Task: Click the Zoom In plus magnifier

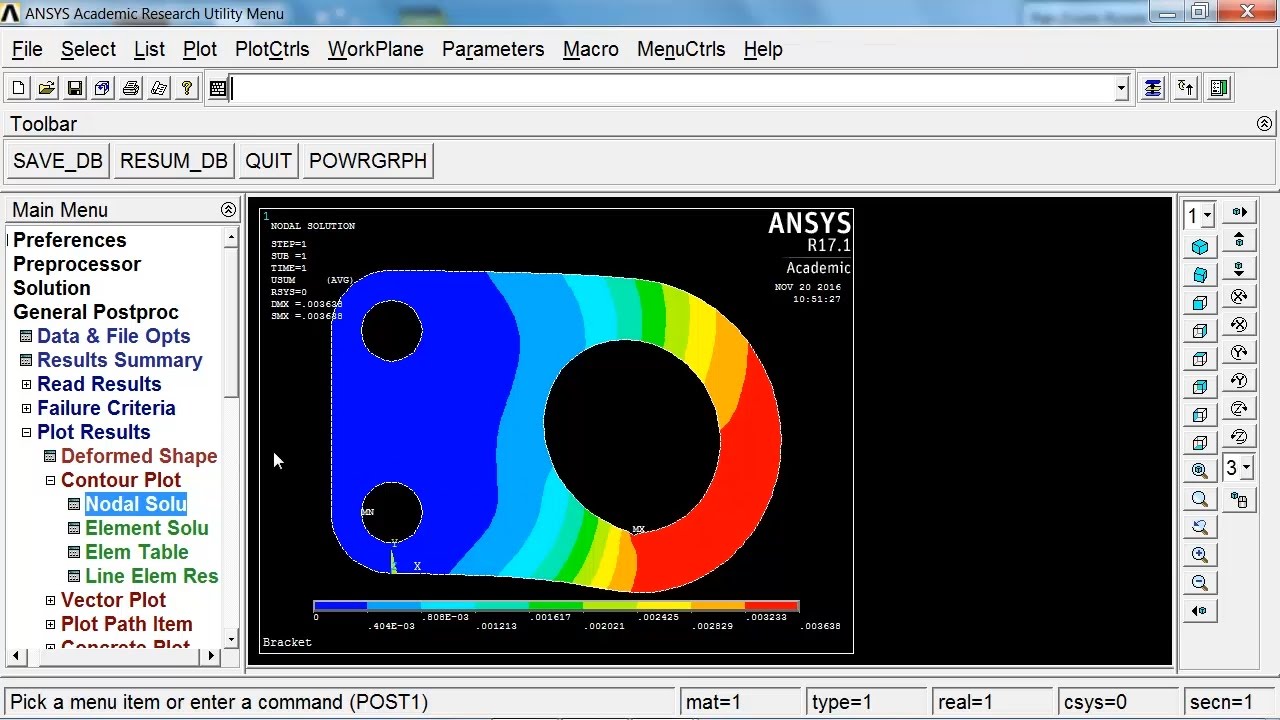Action: tap(1200, 555)
